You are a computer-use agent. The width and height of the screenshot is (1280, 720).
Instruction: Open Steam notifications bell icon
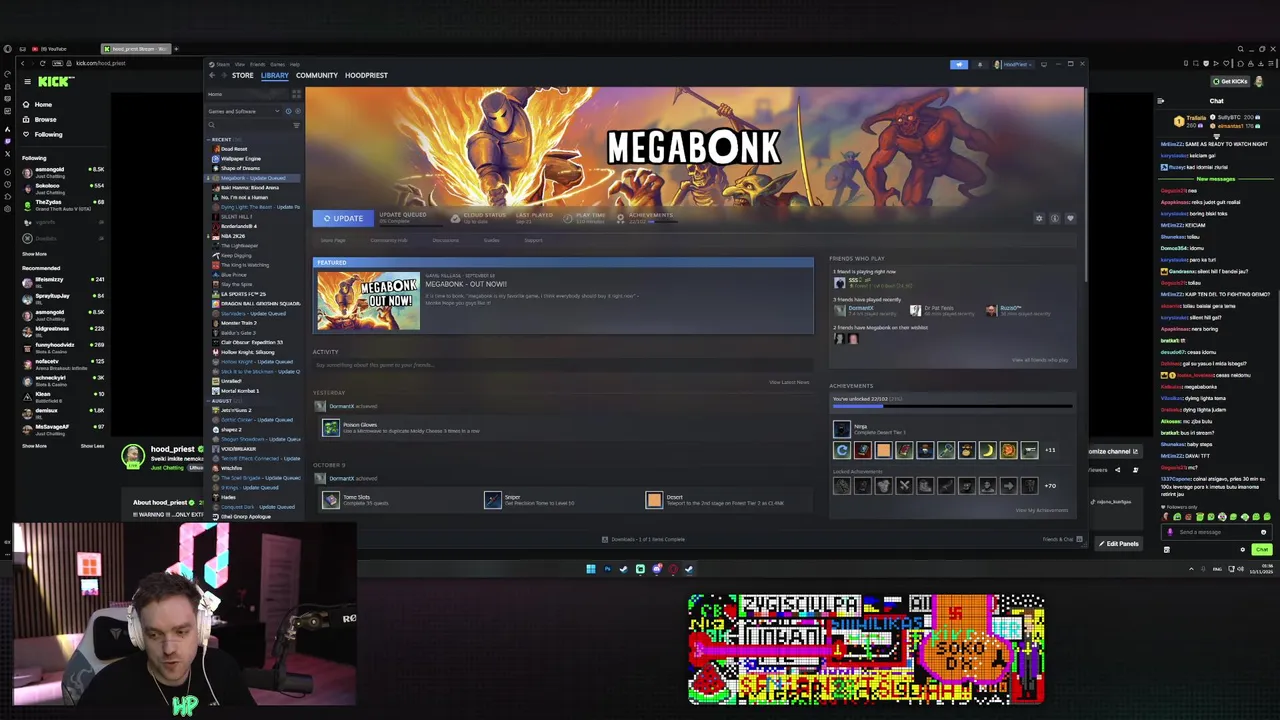point(980,64)
